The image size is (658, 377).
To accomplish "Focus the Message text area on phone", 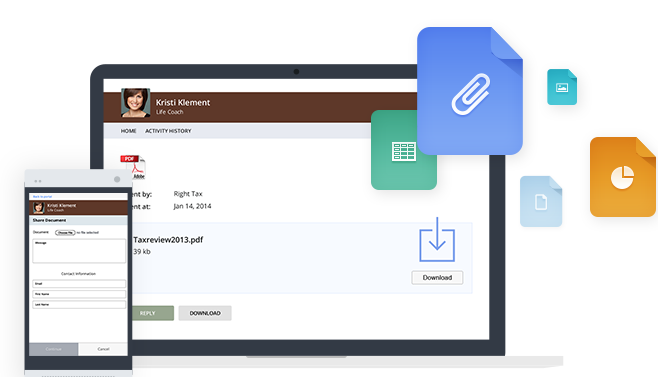I will tap(79, 251).
